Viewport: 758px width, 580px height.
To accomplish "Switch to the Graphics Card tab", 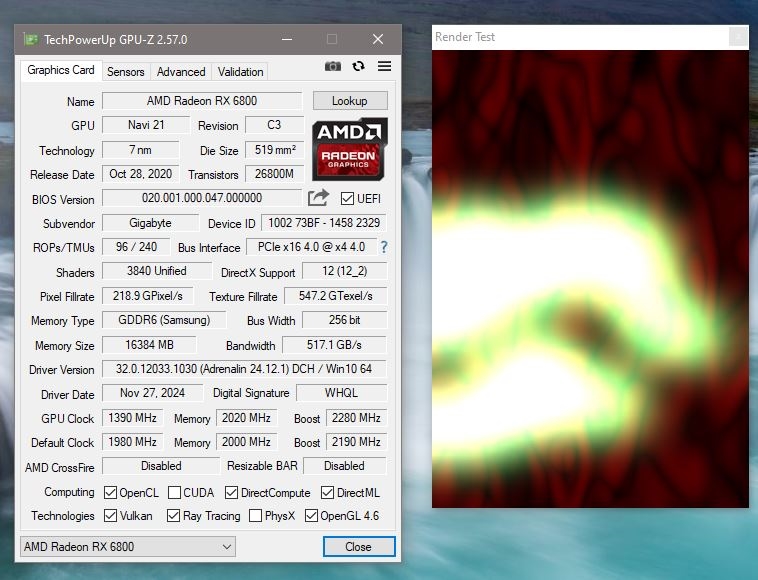I will point(61,70).
